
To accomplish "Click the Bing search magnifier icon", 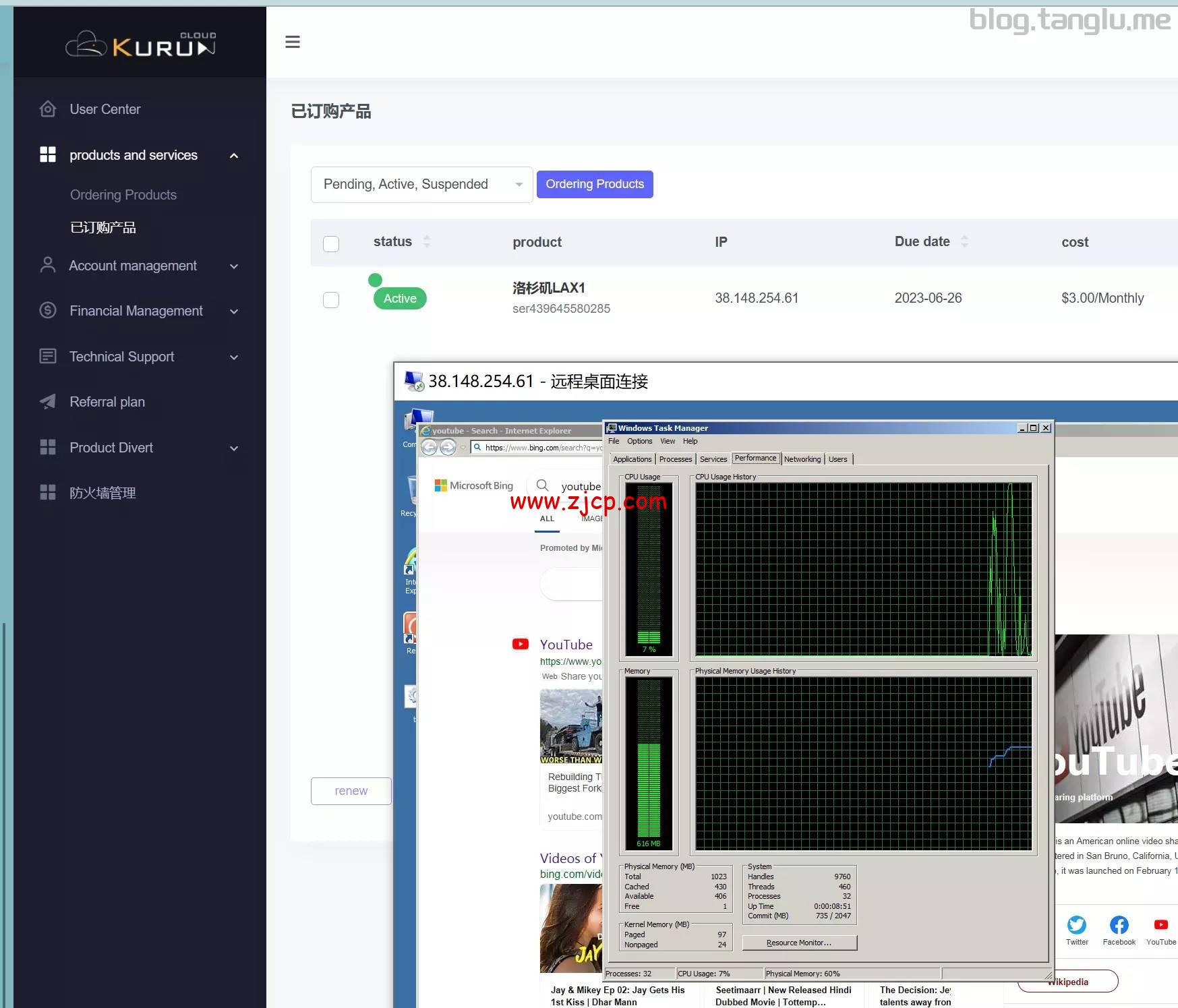I will point(542,485).
